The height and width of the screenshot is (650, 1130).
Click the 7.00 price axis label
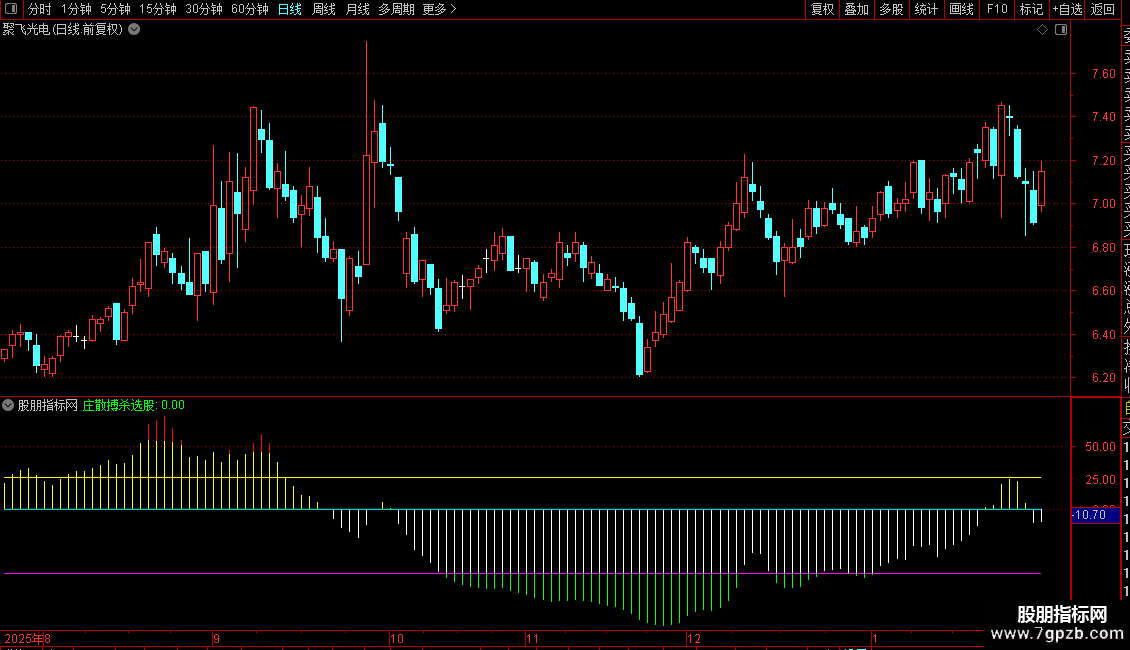click(x=1103, y=204)
